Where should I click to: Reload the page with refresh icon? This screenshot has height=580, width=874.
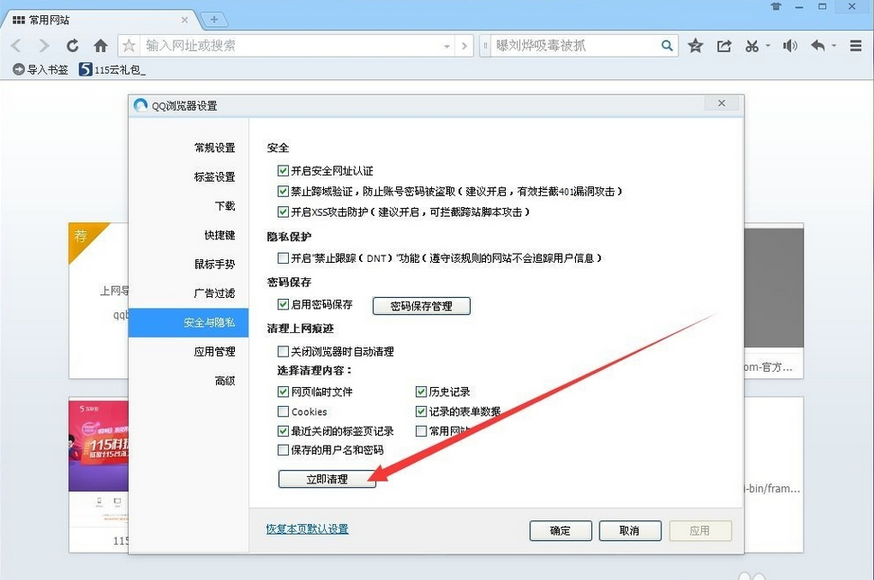click(x=72, y=46)
